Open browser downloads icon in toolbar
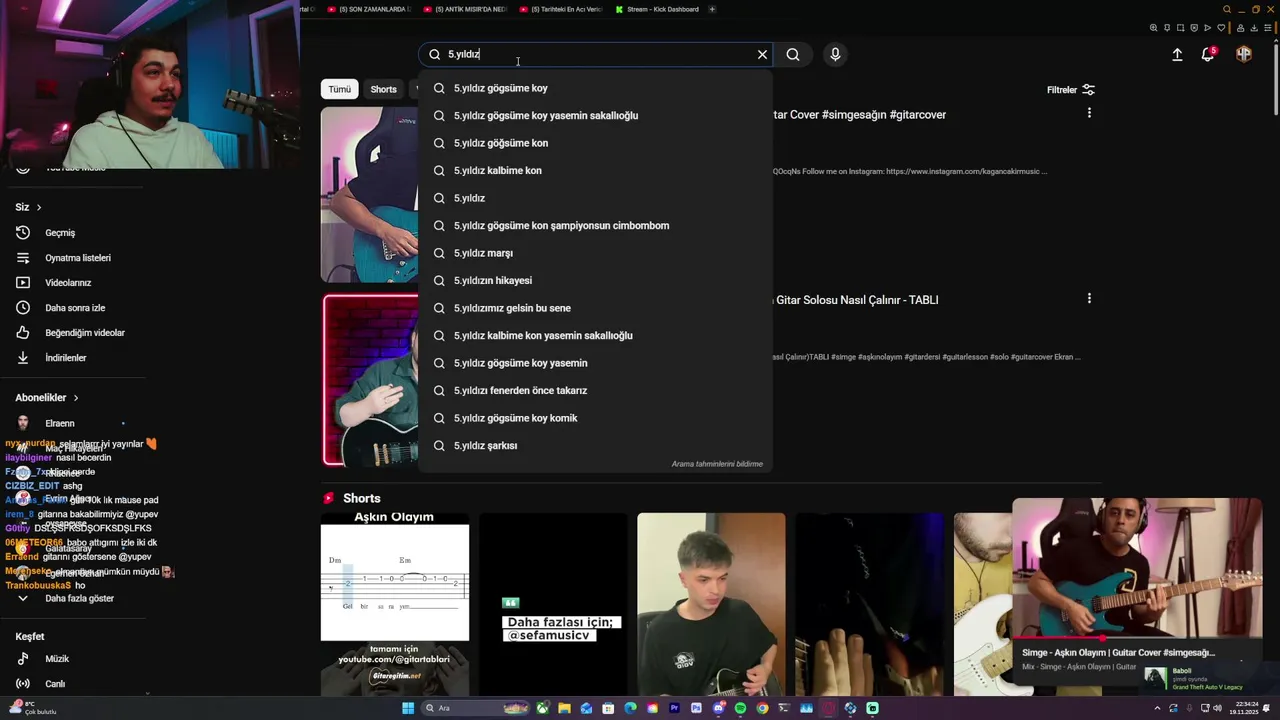Image resolution: width=1280 pixels, height=720 pixels. [x=1254, y=28]
